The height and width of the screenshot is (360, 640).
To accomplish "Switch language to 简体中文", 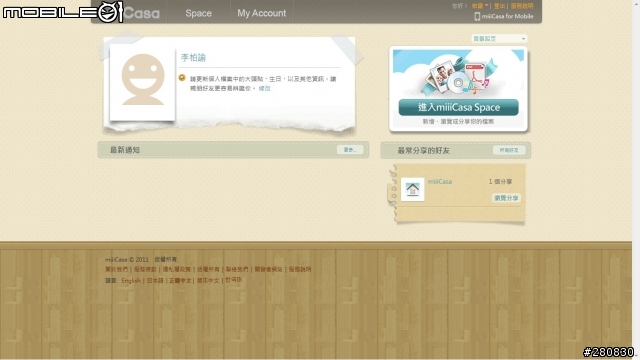I will tap(208, 280).
